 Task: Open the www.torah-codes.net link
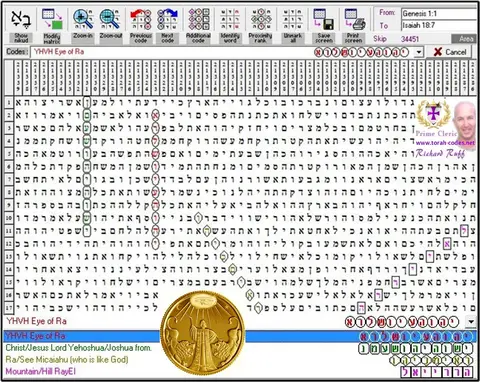tap(445, 143)
